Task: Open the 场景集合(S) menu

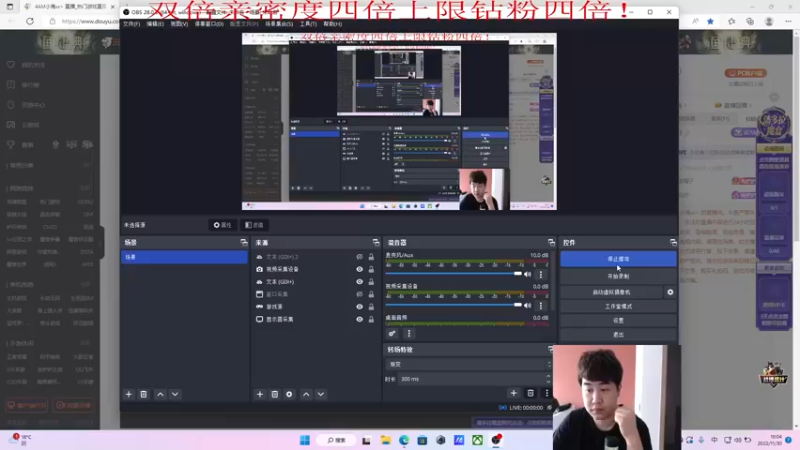Action: click(279, 24)
